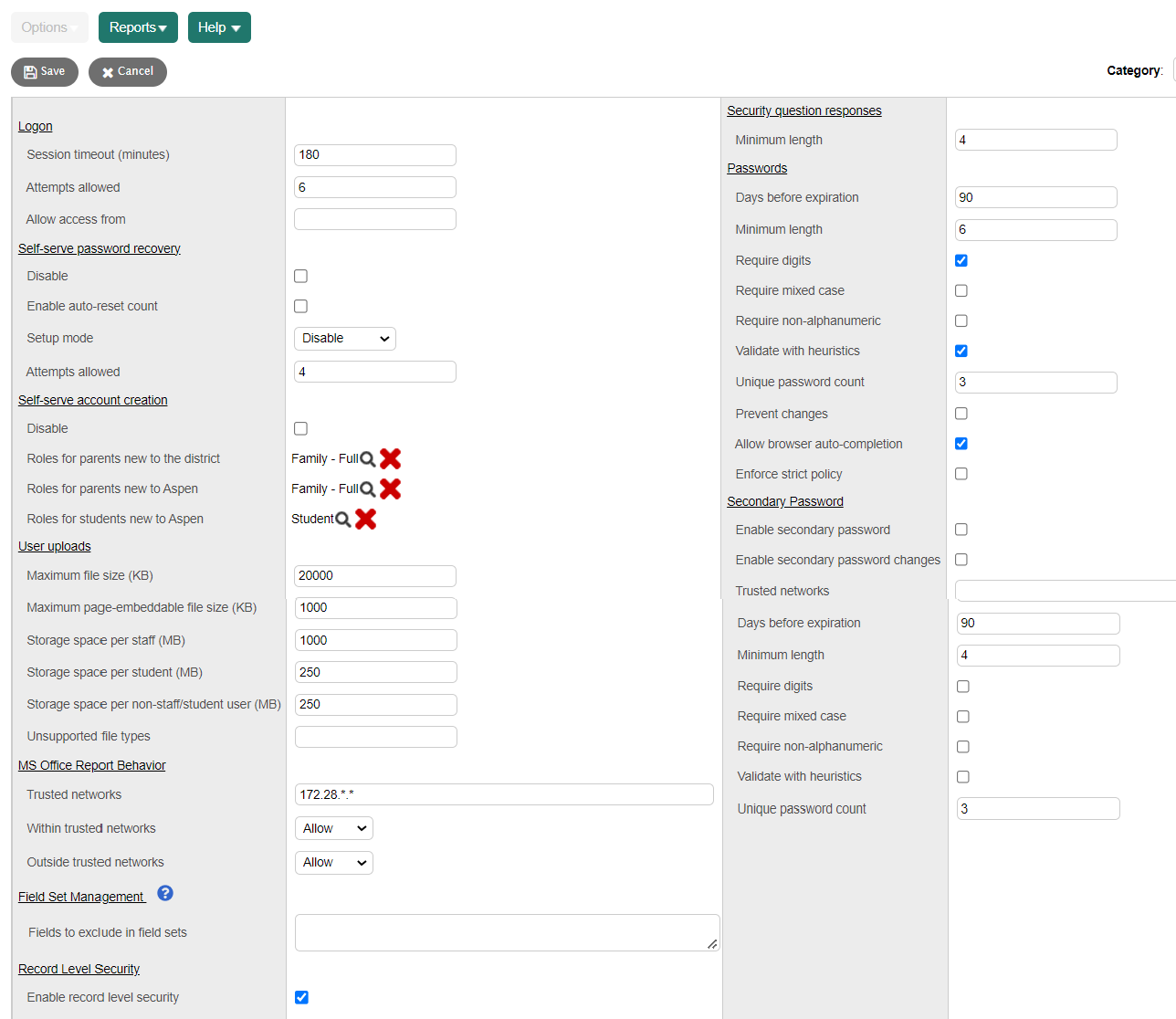The image size is (1176, 1019).
Task: Open the Outside trusted networks dropdown
Action: pos(333,862)
